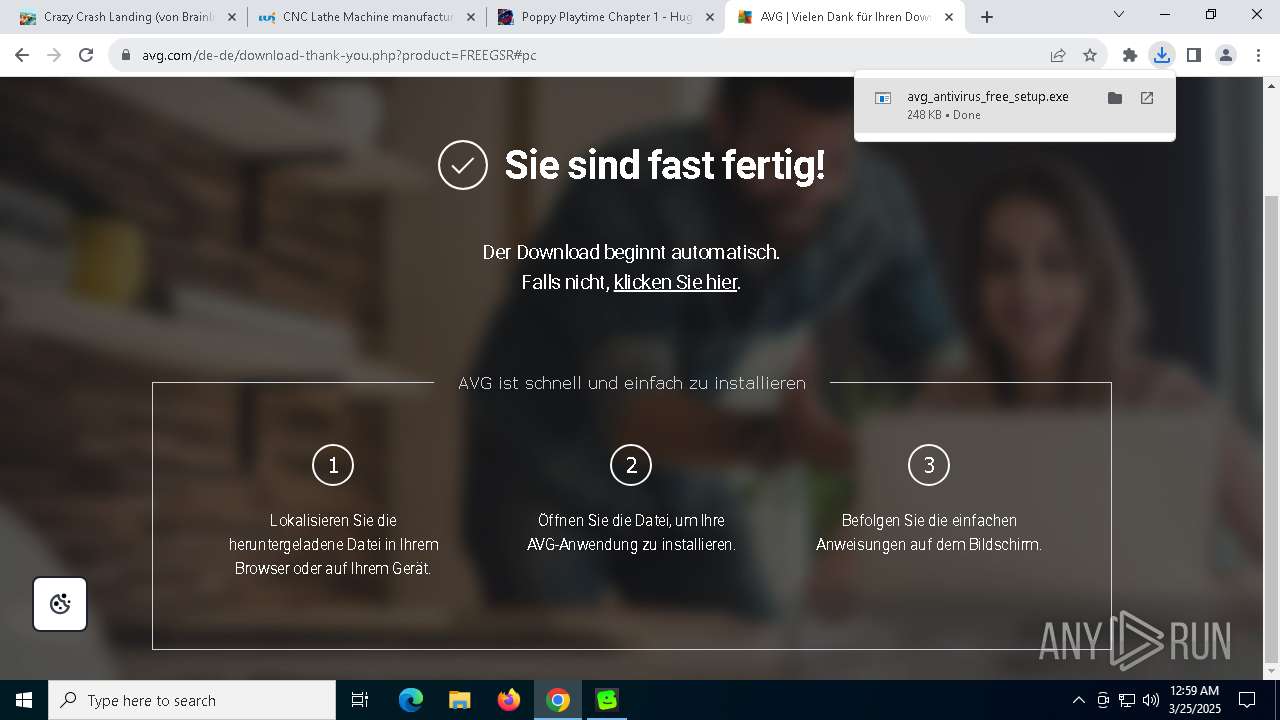Click the 'klicken Sie hier' link

point(675,282)
